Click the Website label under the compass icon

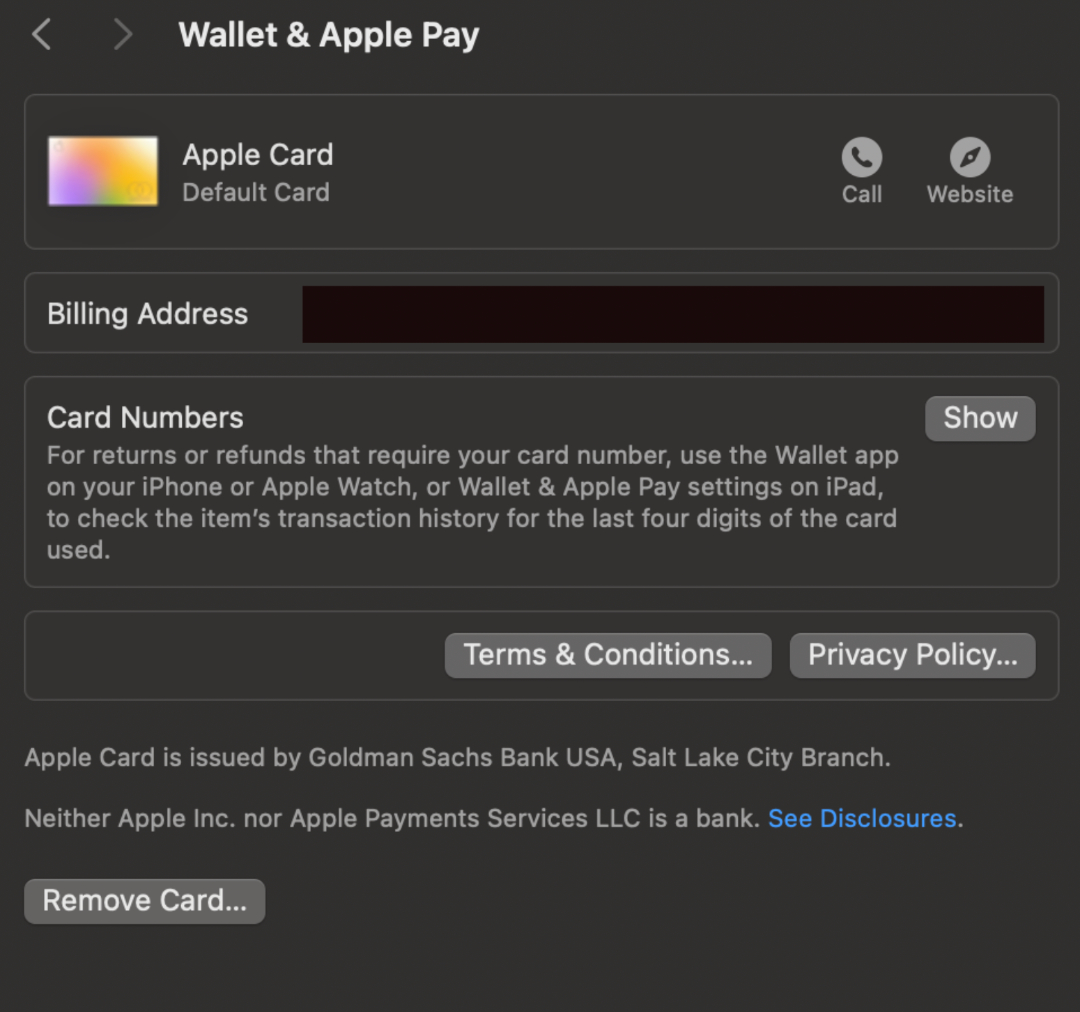coord(968,195)
